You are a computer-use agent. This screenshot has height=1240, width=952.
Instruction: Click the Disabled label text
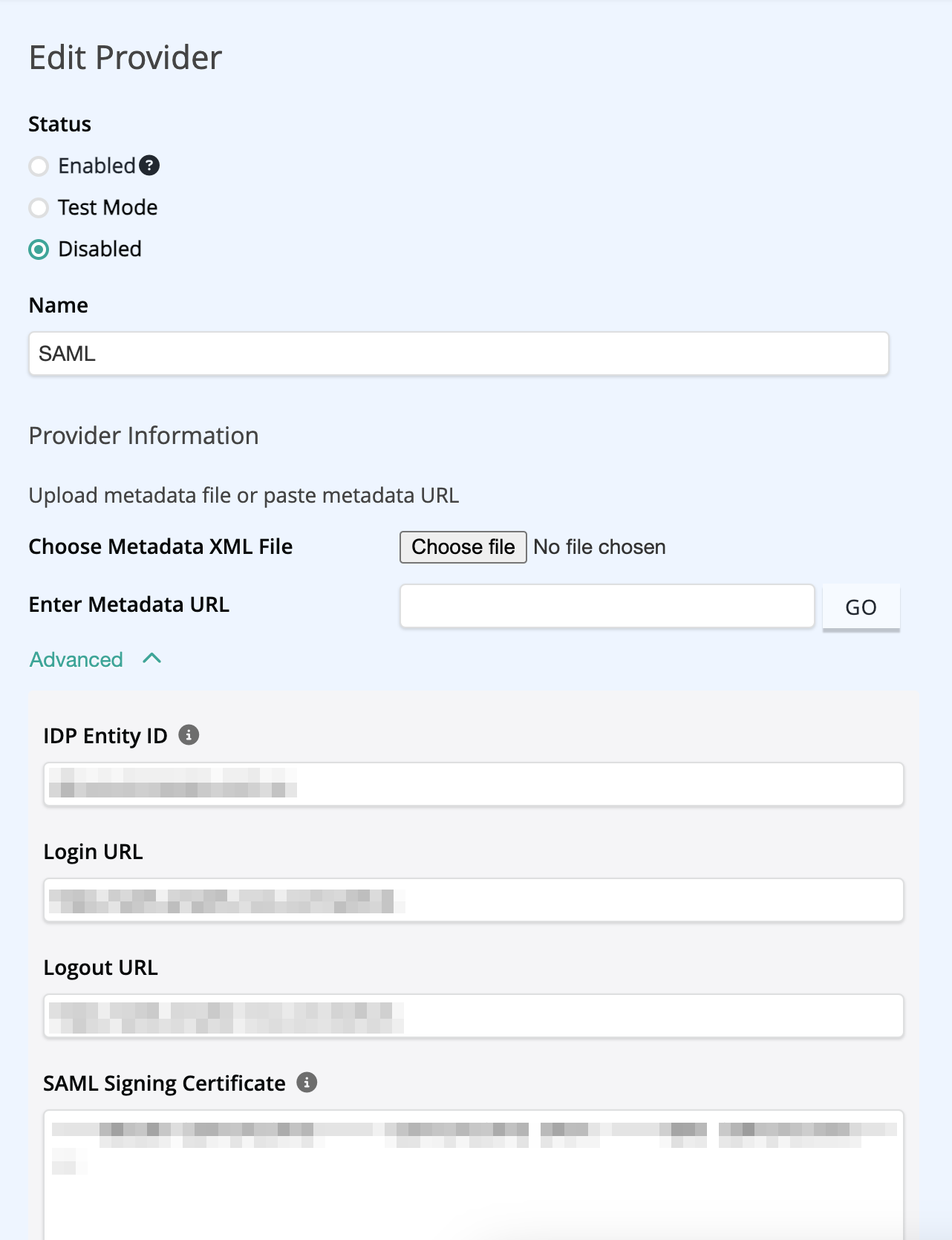click(x=100, y=249)
